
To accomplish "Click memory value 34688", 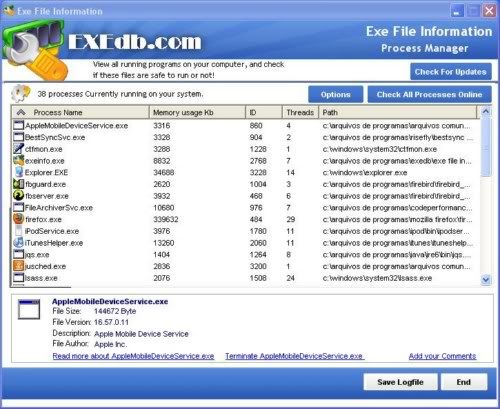I will pyautogui.click(x=164, y=172).
